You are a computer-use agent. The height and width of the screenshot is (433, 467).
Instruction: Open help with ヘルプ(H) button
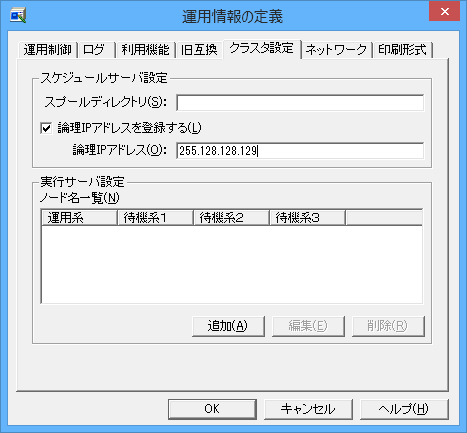tap(404, 409)
